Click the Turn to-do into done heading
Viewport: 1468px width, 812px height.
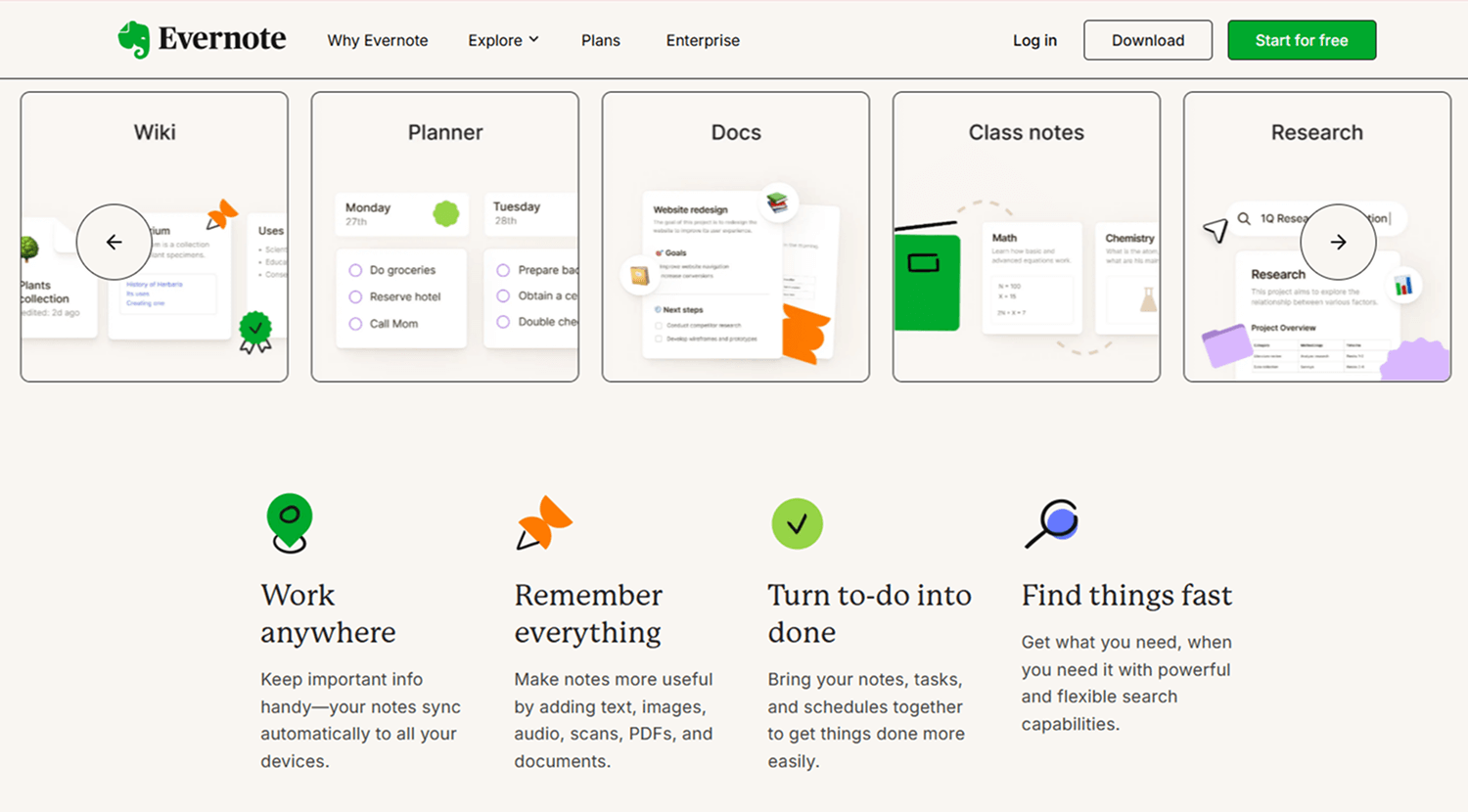point(869,613)
